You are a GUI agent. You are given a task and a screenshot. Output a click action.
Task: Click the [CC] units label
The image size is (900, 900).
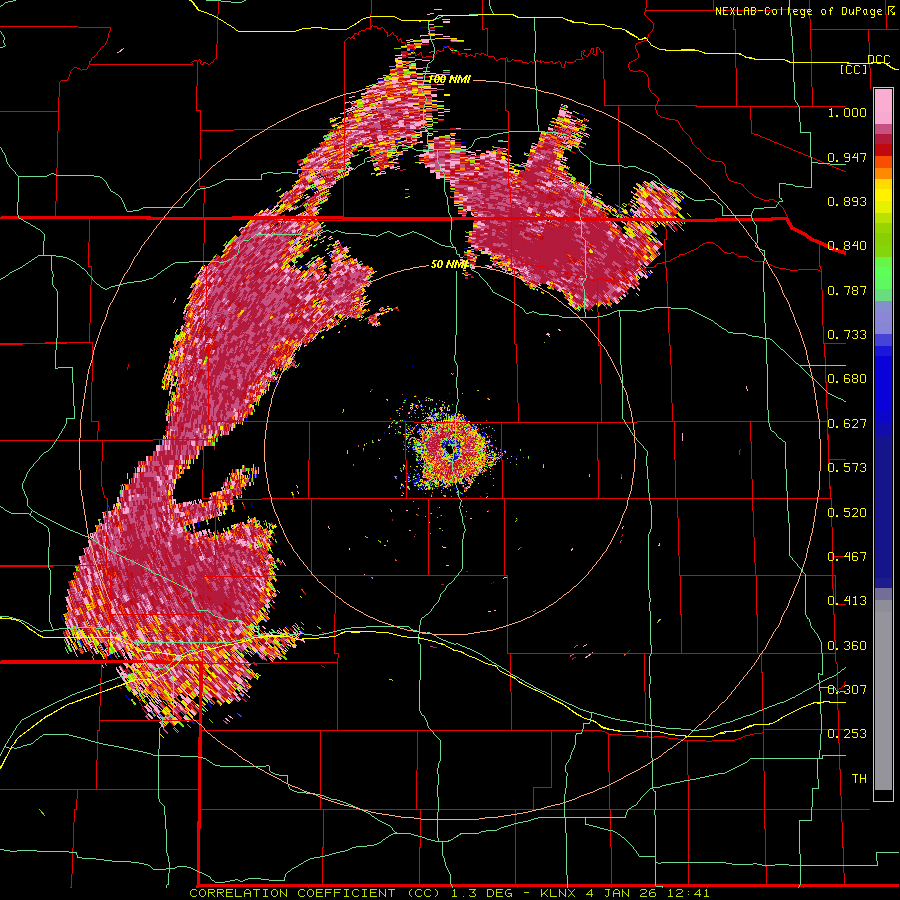[854, 69]
